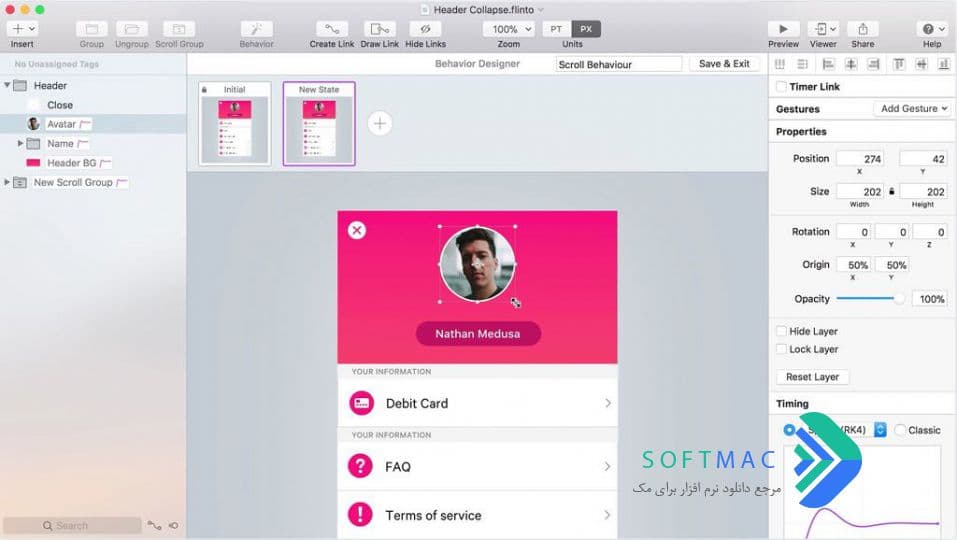Viewport: 957px width, 540px height.
Task: Select the avatar photo on canvas
Action: point(477,264)
